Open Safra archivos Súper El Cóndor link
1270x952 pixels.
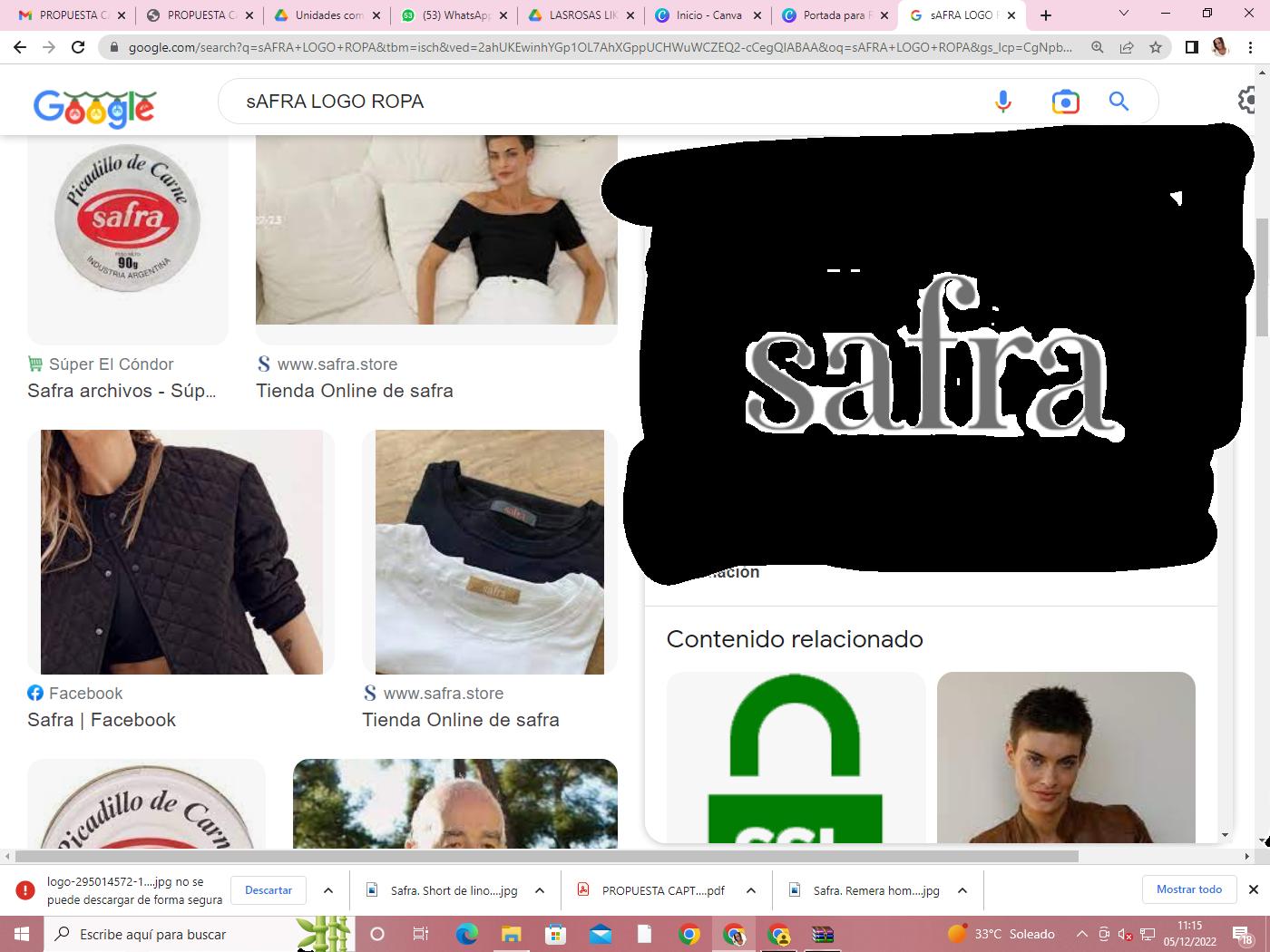122,391
